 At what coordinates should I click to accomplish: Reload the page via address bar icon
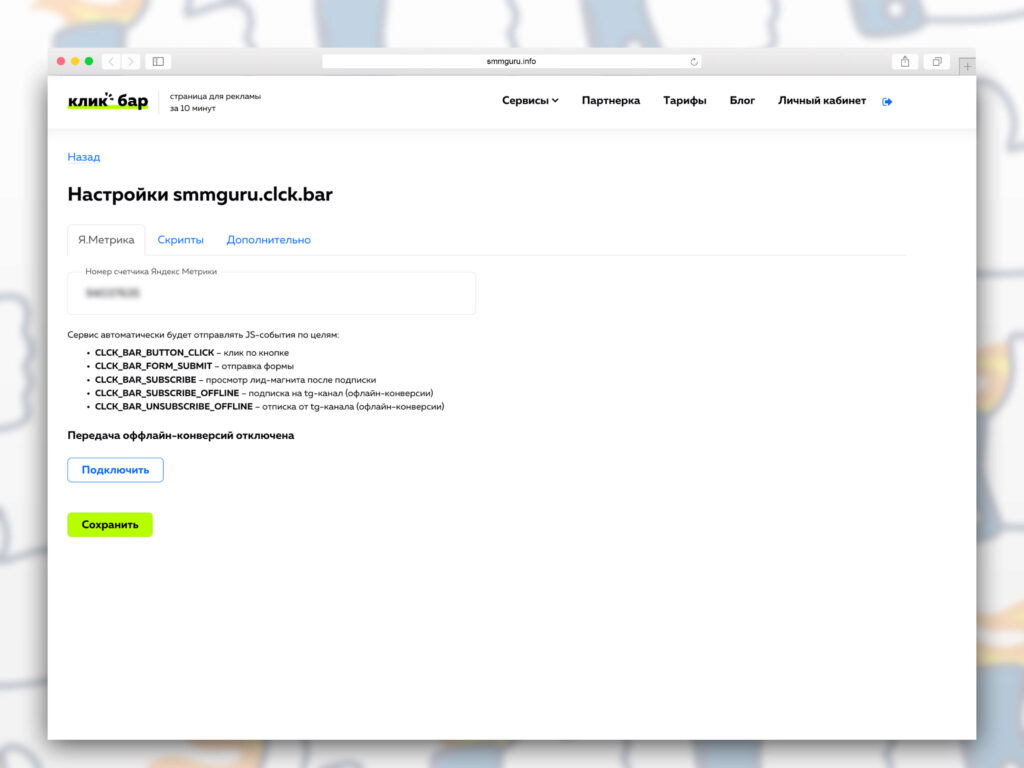pyautogui.click(x=694, y=61)
